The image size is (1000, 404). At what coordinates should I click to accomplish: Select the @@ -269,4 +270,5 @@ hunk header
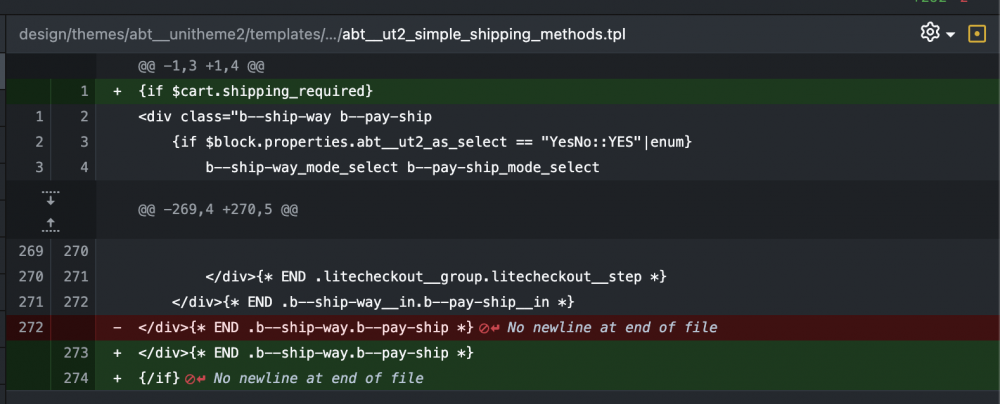coord(218,209)
